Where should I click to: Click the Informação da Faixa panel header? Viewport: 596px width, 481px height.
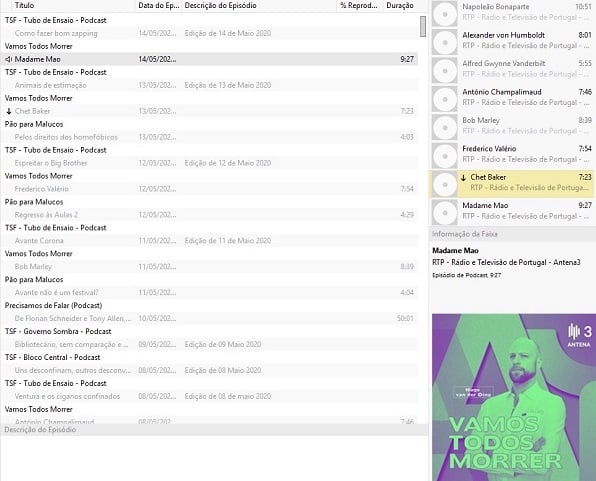coord(512,234)
